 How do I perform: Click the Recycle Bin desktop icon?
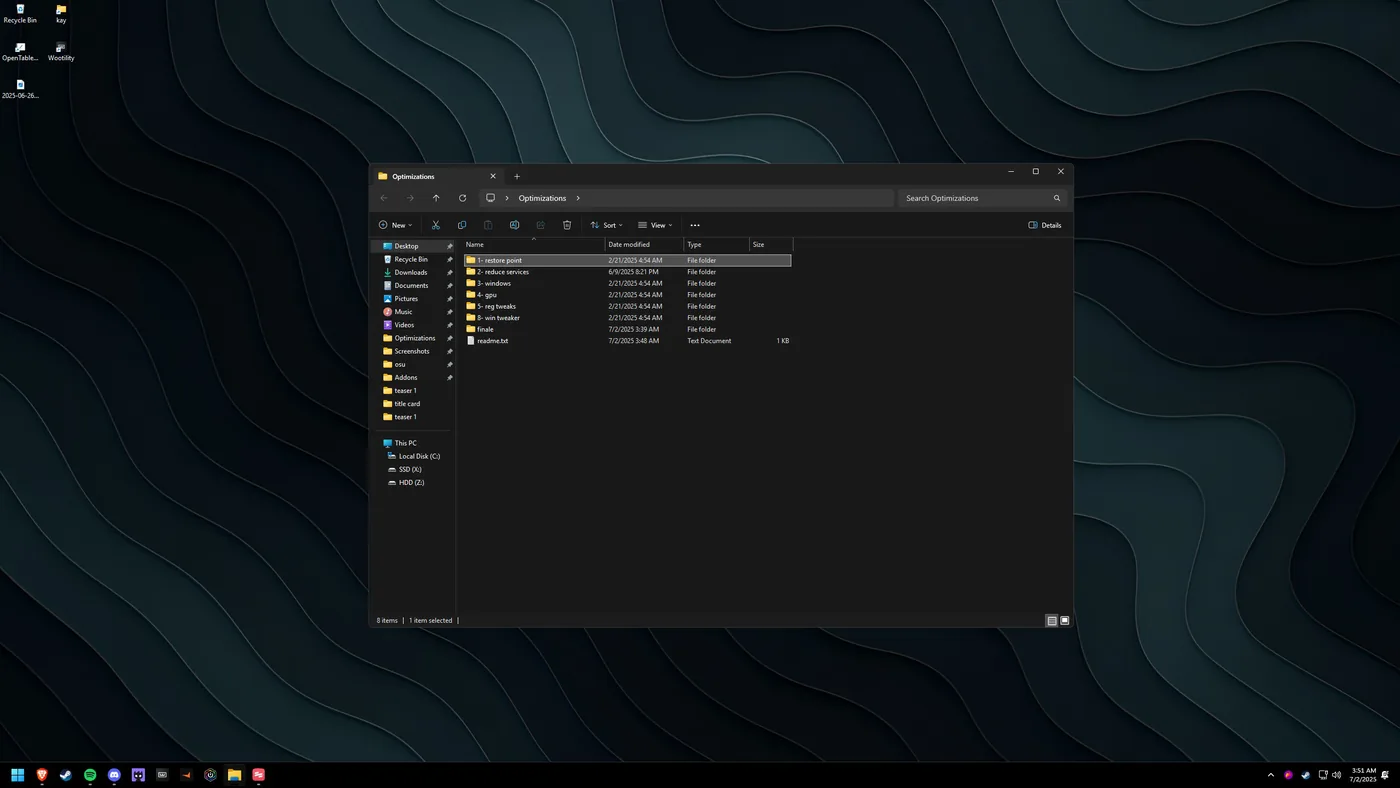pos(20,13)
